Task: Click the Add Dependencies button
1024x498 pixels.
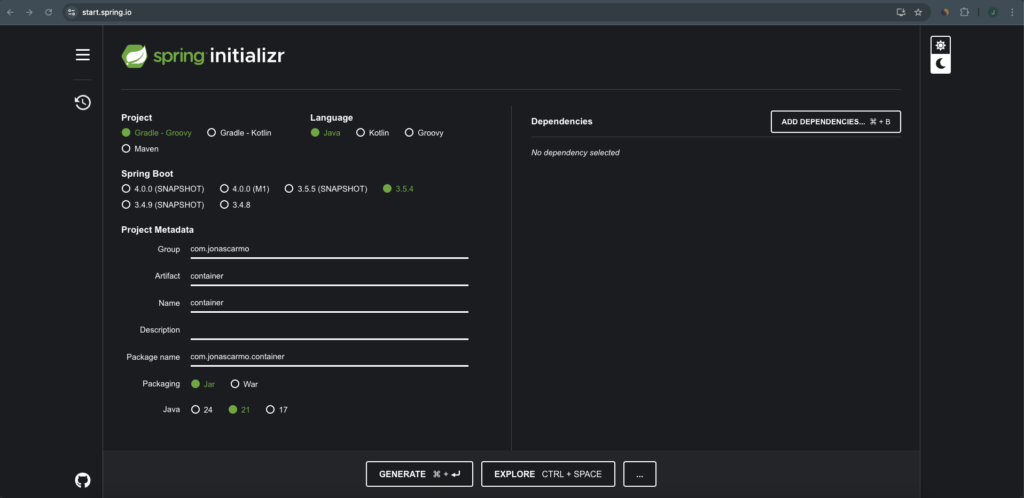Action: [836, 121]
